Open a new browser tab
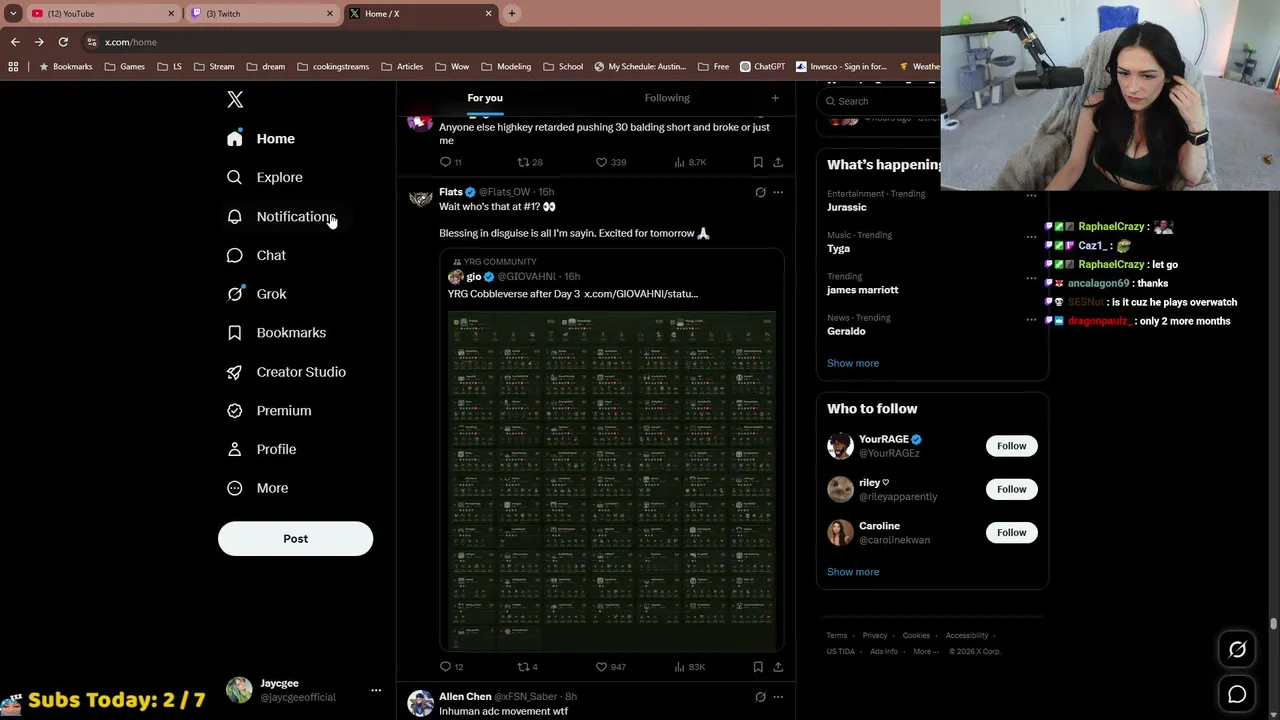The width and height of the screenshot is (1280, 720). coord(512,14)
